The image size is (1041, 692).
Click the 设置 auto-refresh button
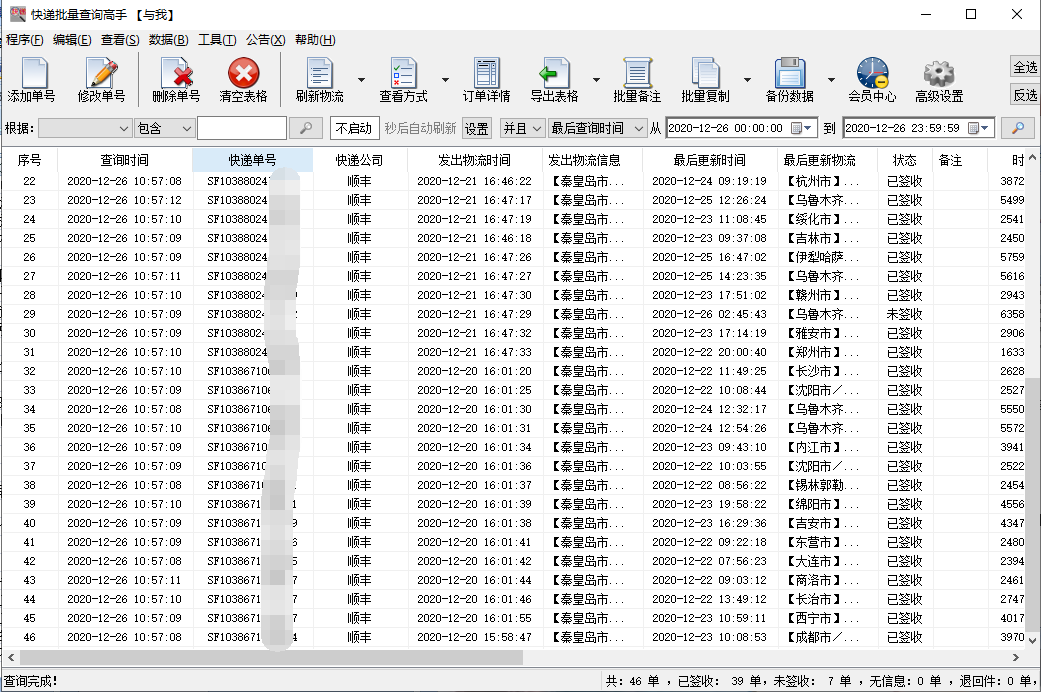coord(476,128)
